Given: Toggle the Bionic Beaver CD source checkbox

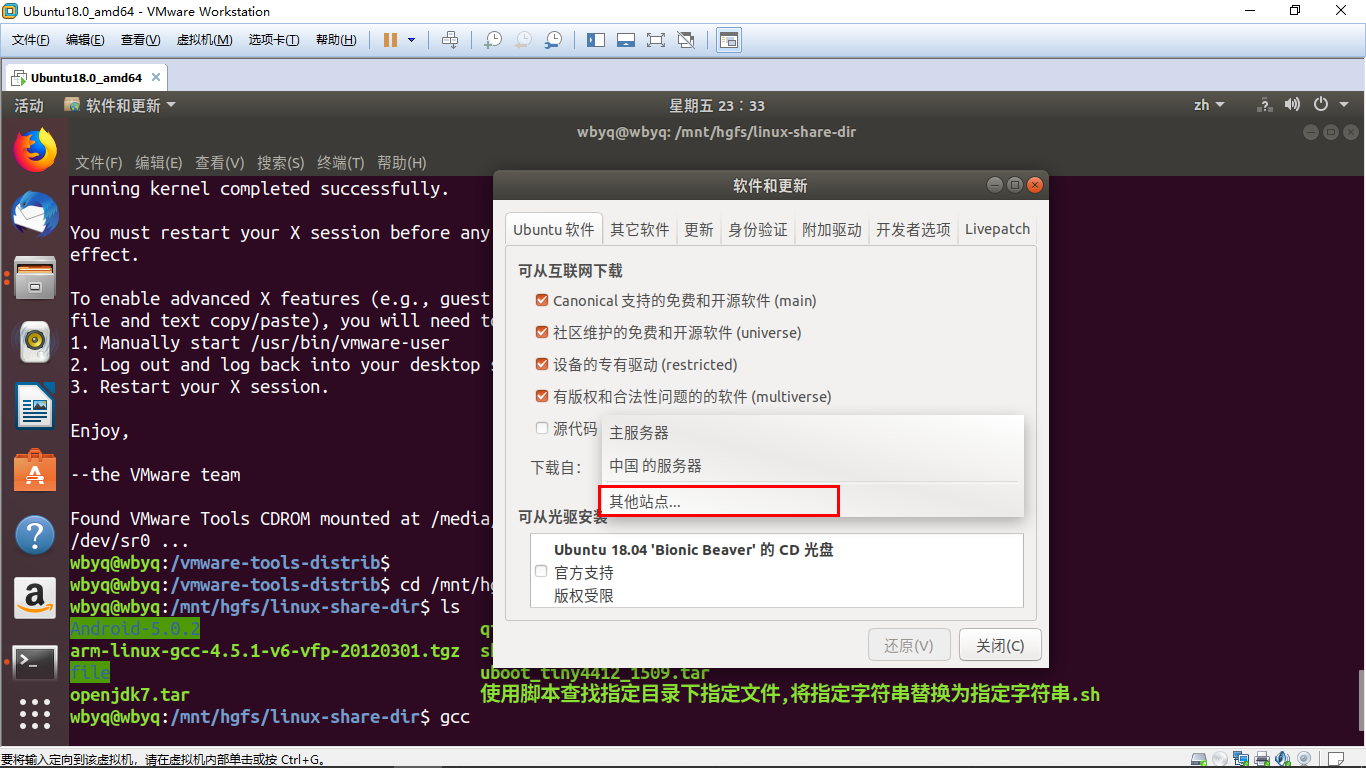Looking at the screenshot, I should click(541, 572).
